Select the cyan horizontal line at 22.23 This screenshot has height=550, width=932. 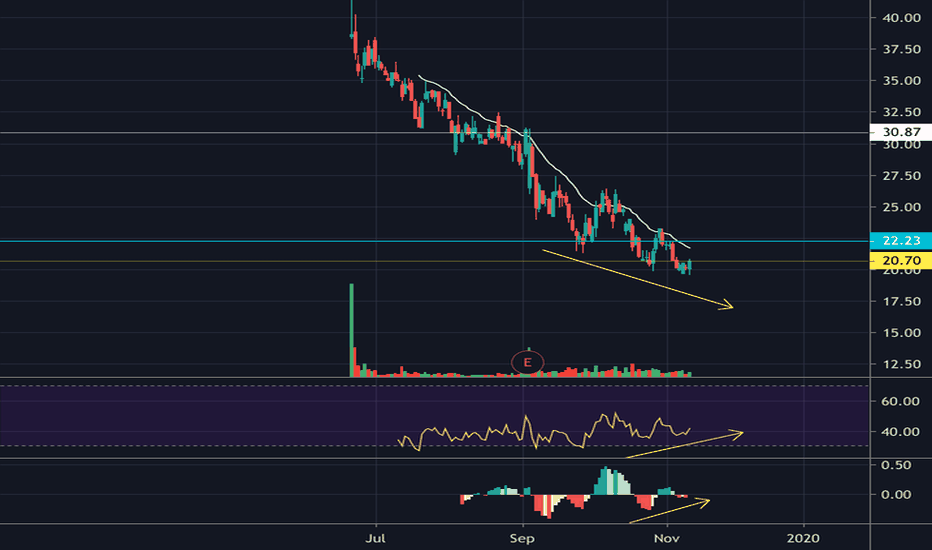(434, 241)
